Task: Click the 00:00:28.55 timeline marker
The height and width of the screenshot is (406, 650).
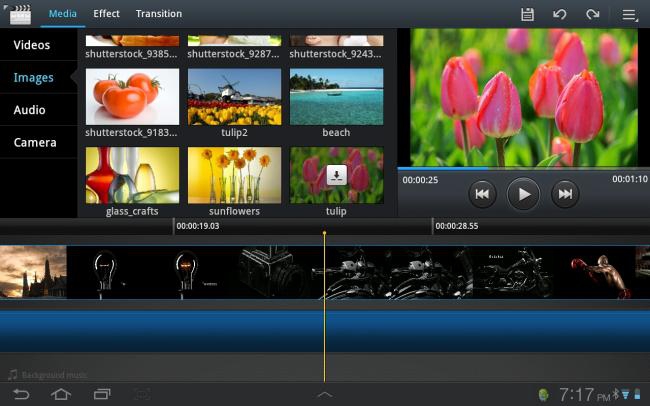Action: [x=456, y=226]
